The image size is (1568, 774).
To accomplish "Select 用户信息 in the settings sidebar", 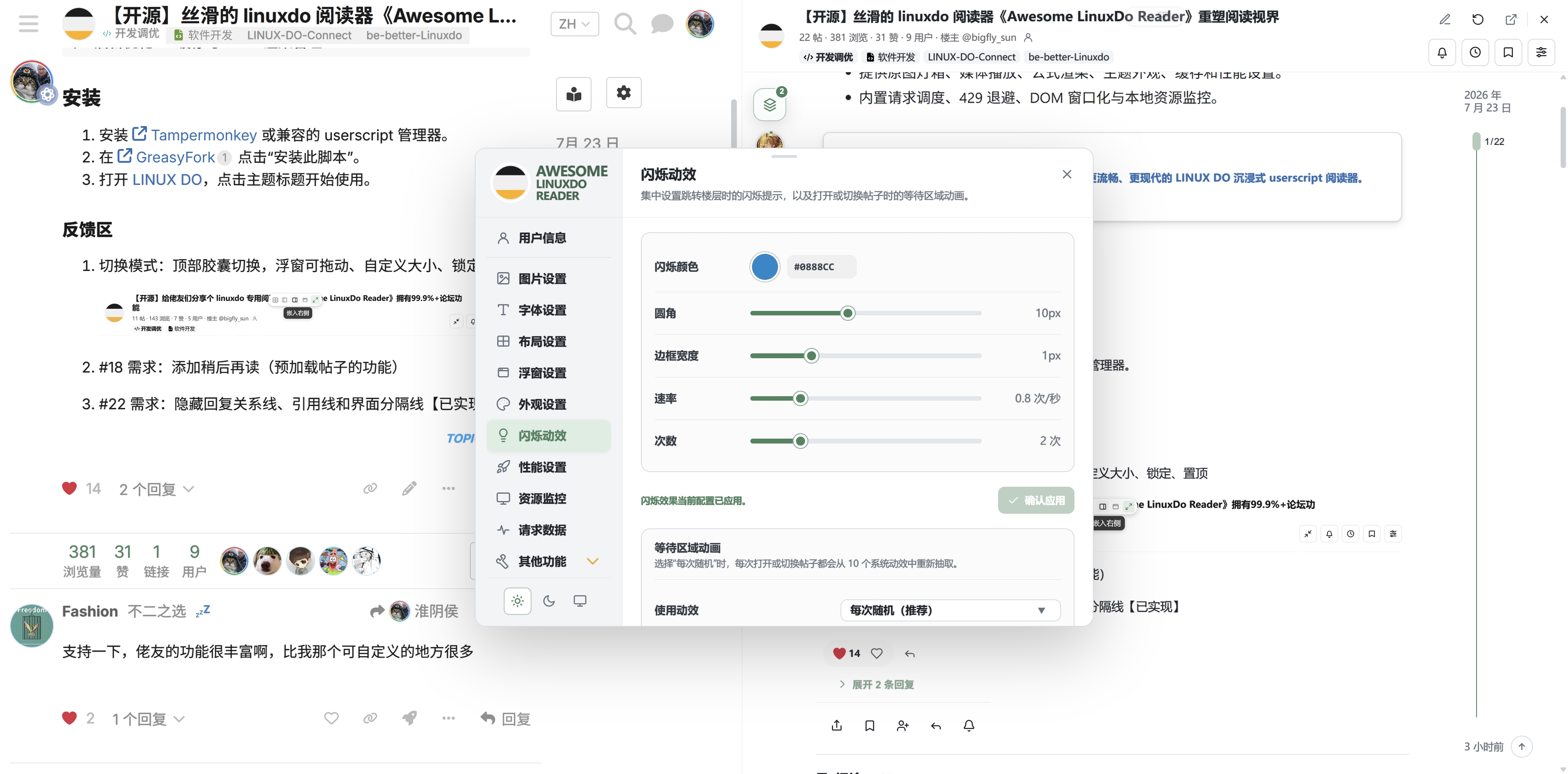I will tap(548, 238).
